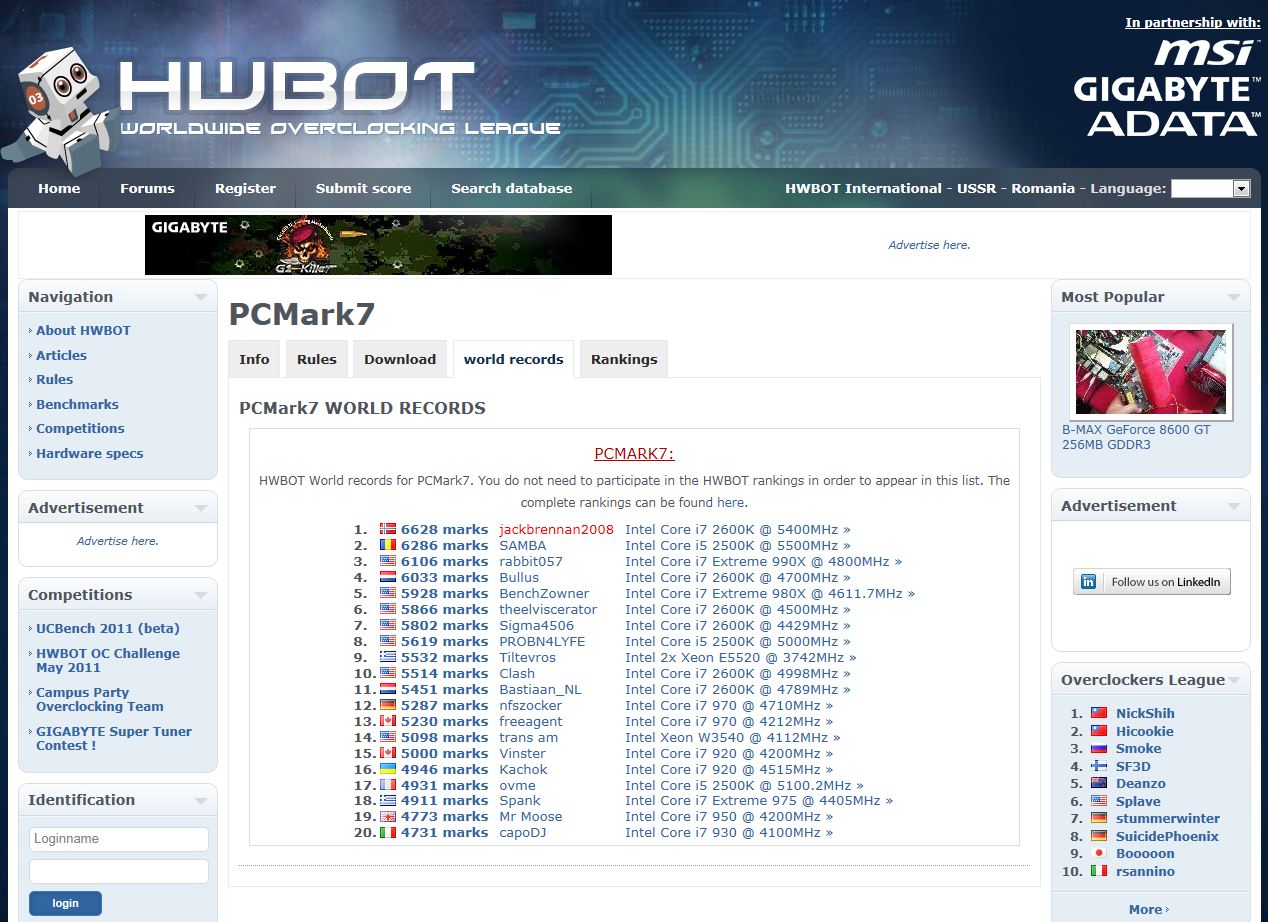Click the flag beside capoDJ
Viewport: 1268px width, 922px height.
388,833
